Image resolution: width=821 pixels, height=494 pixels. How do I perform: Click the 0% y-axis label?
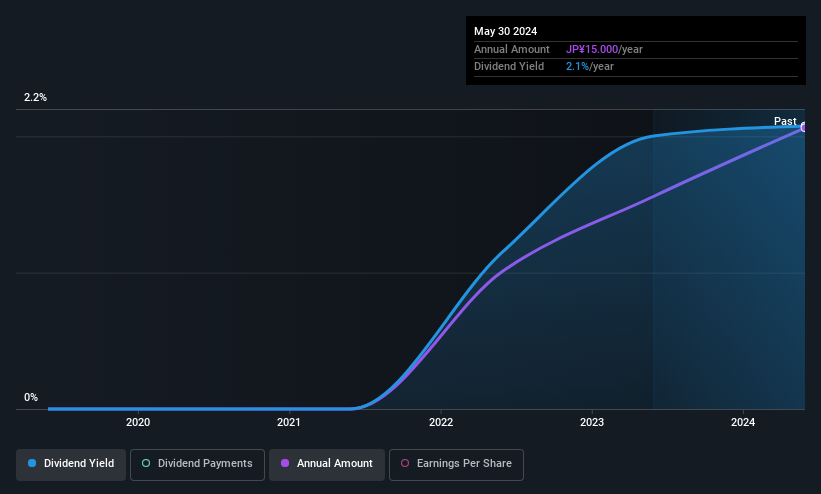coord(31,398)
